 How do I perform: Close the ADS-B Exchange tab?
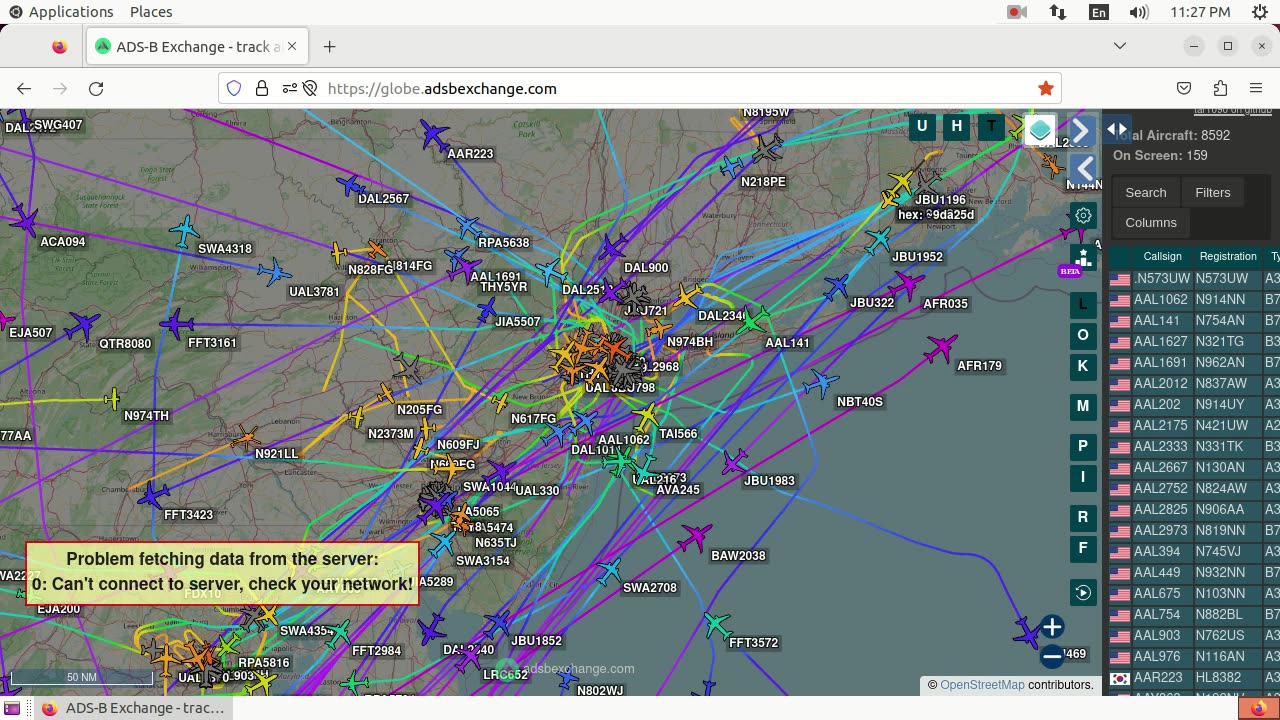(293, 46)
